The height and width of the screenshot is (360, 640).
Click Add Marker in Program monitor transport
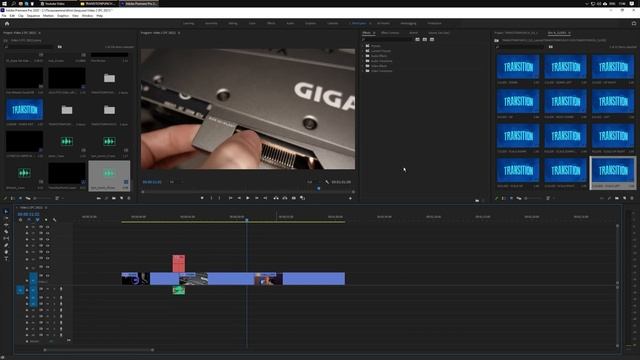pyautogui.click(x=202, y=198)
